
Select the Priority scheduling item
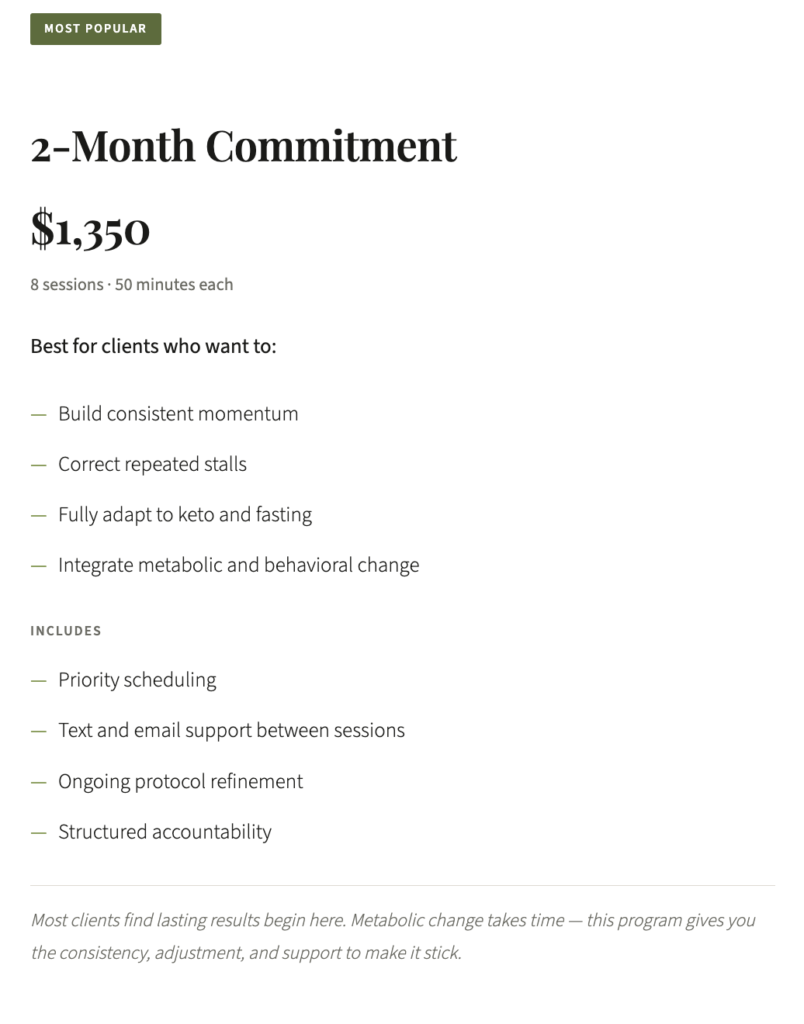tap(137, 680)
